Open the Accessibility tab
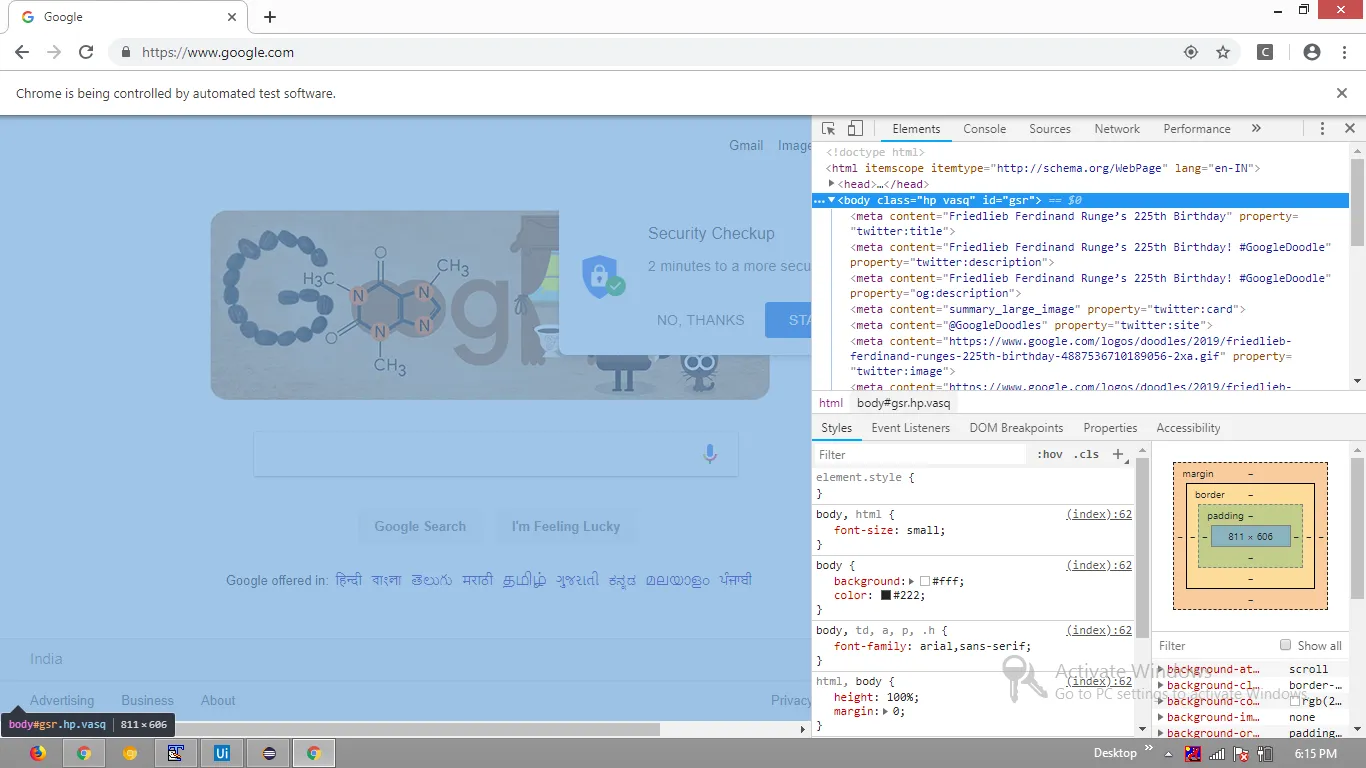This screenshot has height=768, width=1366. 1188,428
